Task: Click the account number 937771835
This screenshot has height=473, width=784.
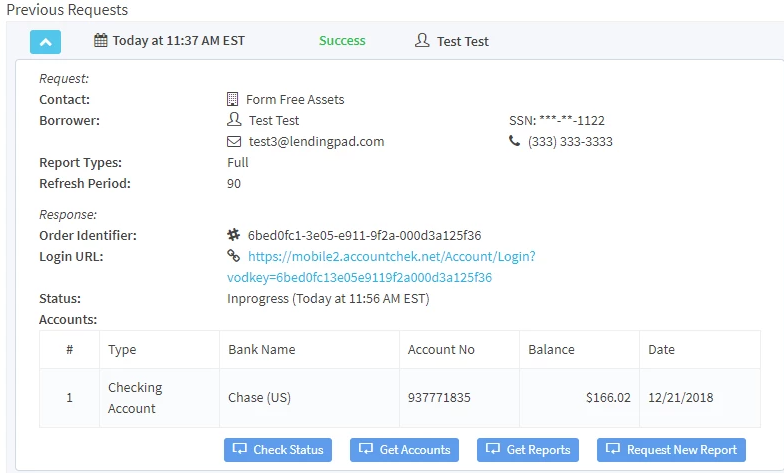Action: 439,398
